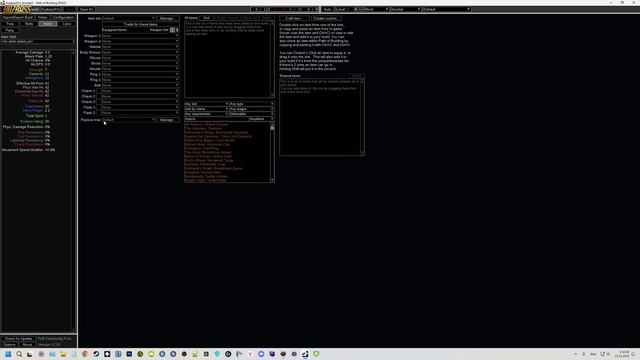Click the unique items list scrollbar
This screenshot has width=640, height=360.
pos(272,152)
